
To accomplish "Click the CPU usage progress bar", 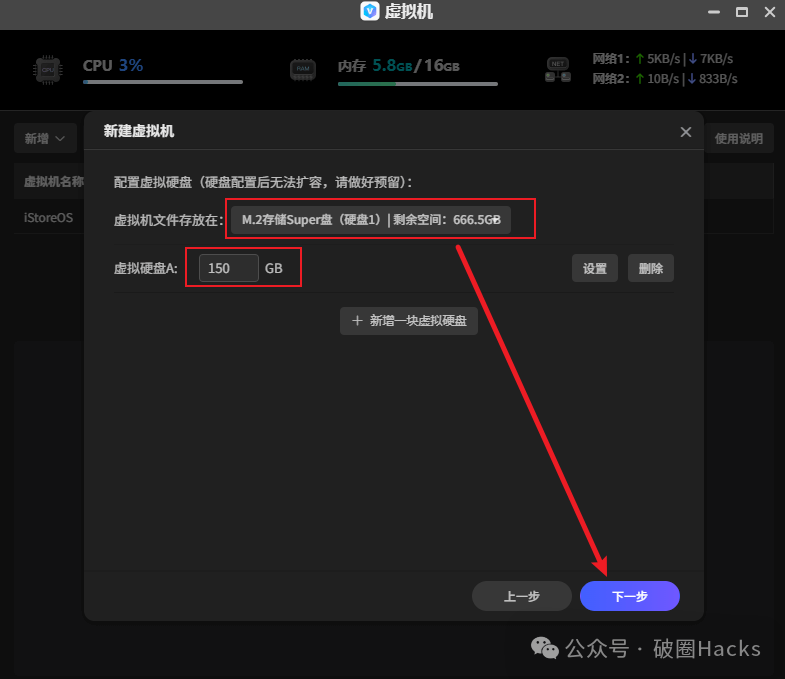I will point(162,82).
